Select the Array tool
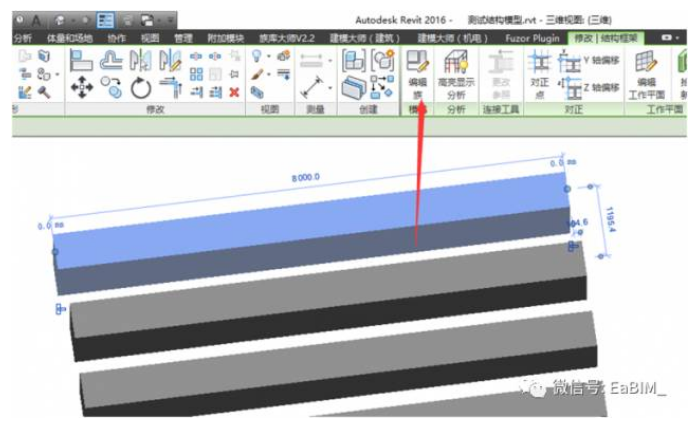 click(196, 74)
